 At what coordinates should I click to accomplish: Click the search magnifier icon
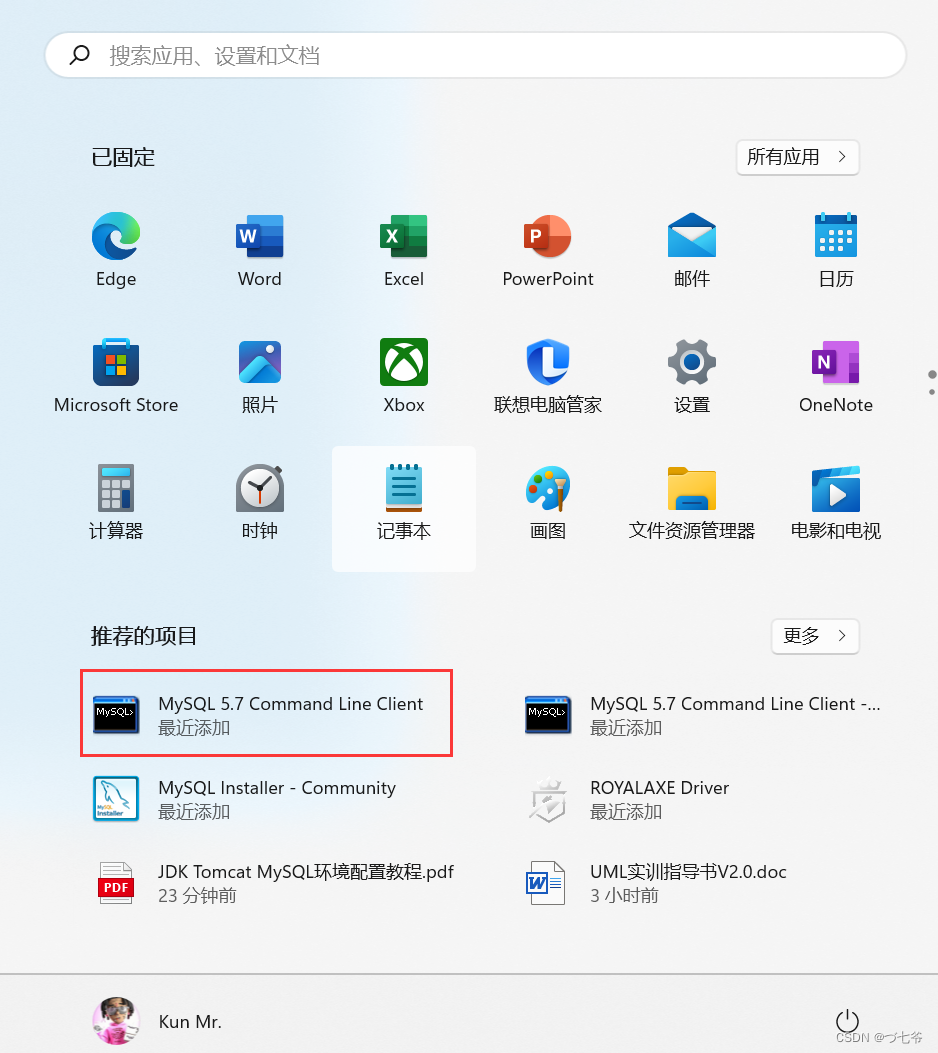pos(80,55)
